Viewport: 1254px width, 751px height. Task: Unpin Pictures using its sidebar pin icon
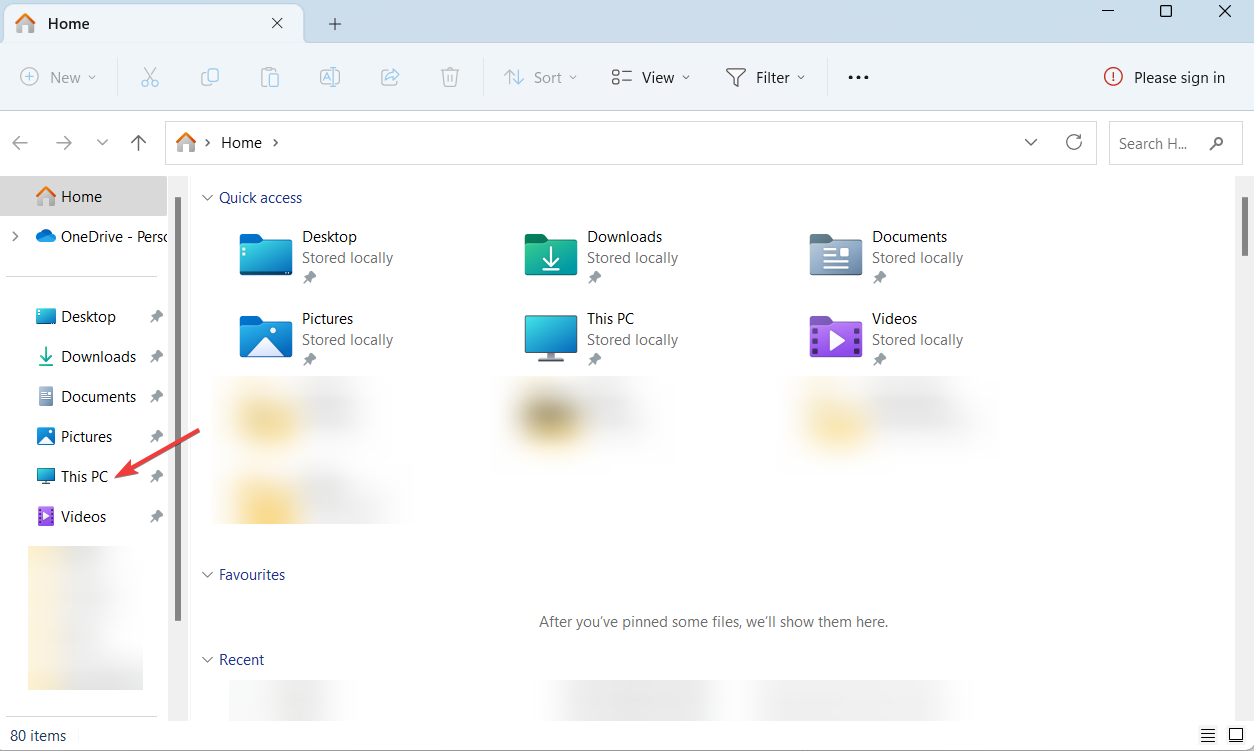coord(156,436)
